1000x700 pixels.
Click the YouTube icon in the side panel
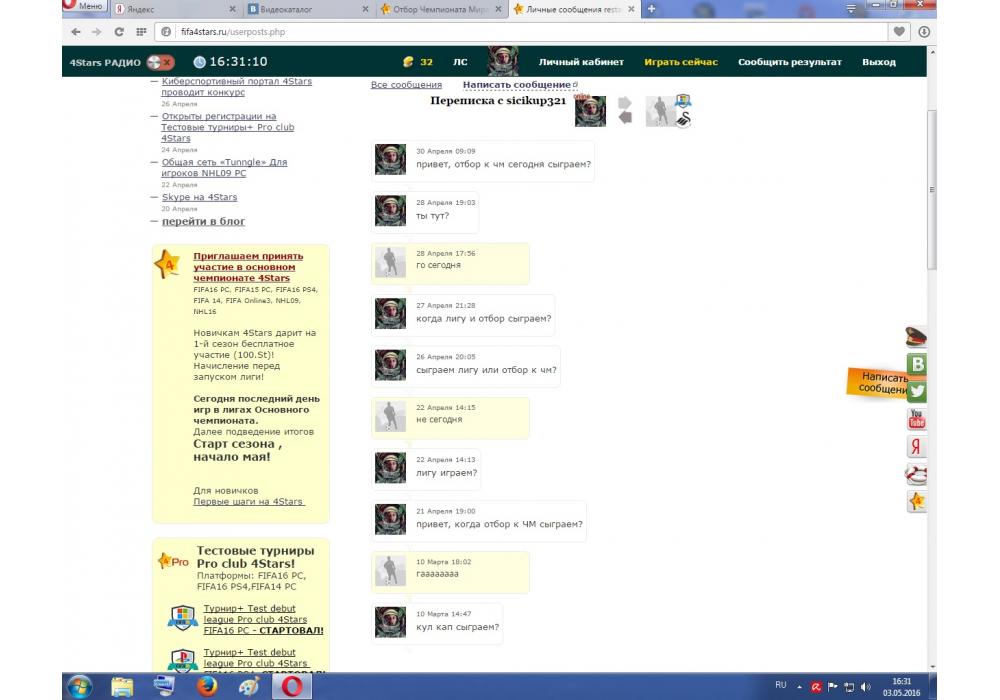pyautogui.click(x=916, y=419)
